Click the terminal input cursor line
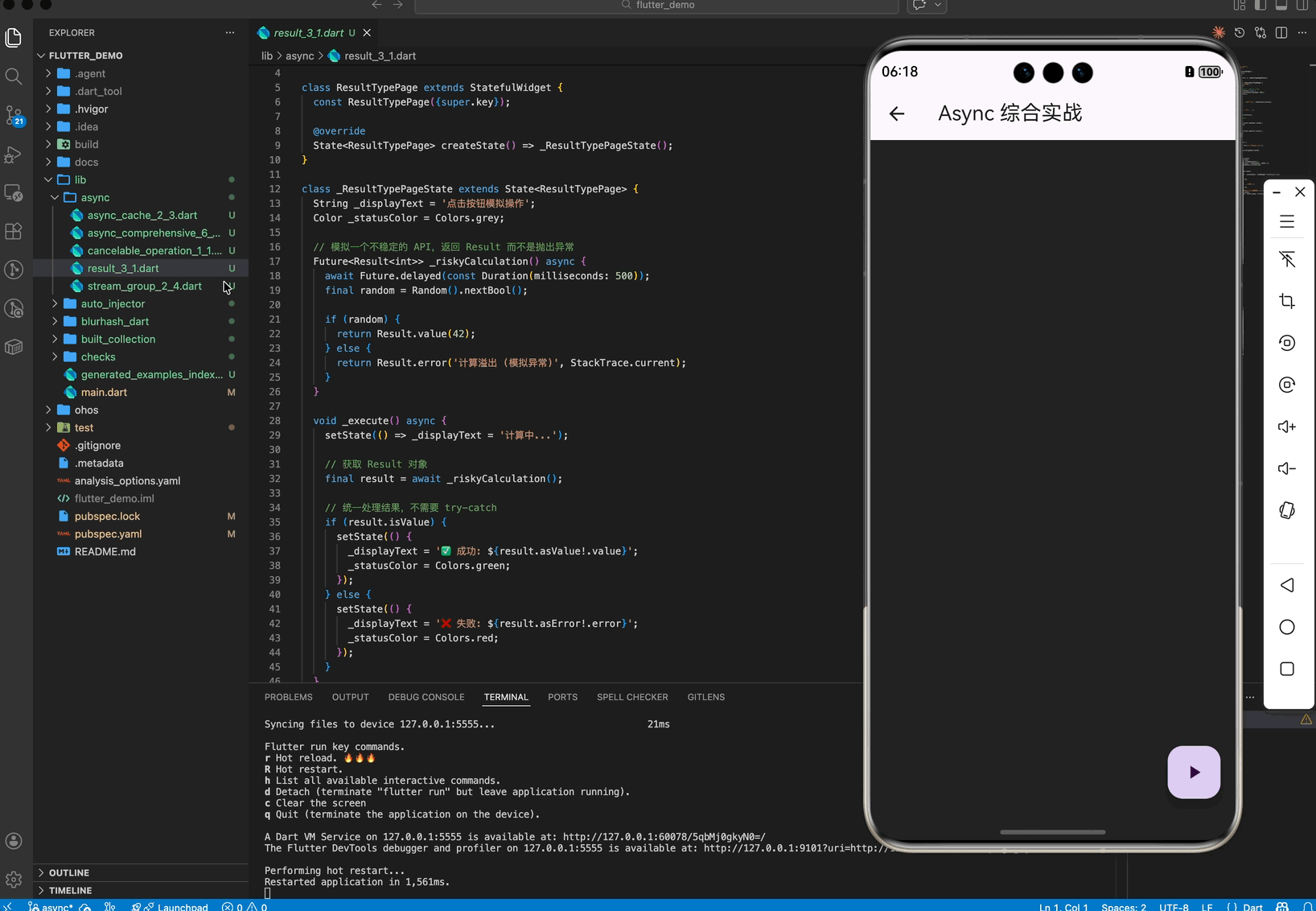The height and width of the screenshot is (911, 1316). click(x=268, y=892)
